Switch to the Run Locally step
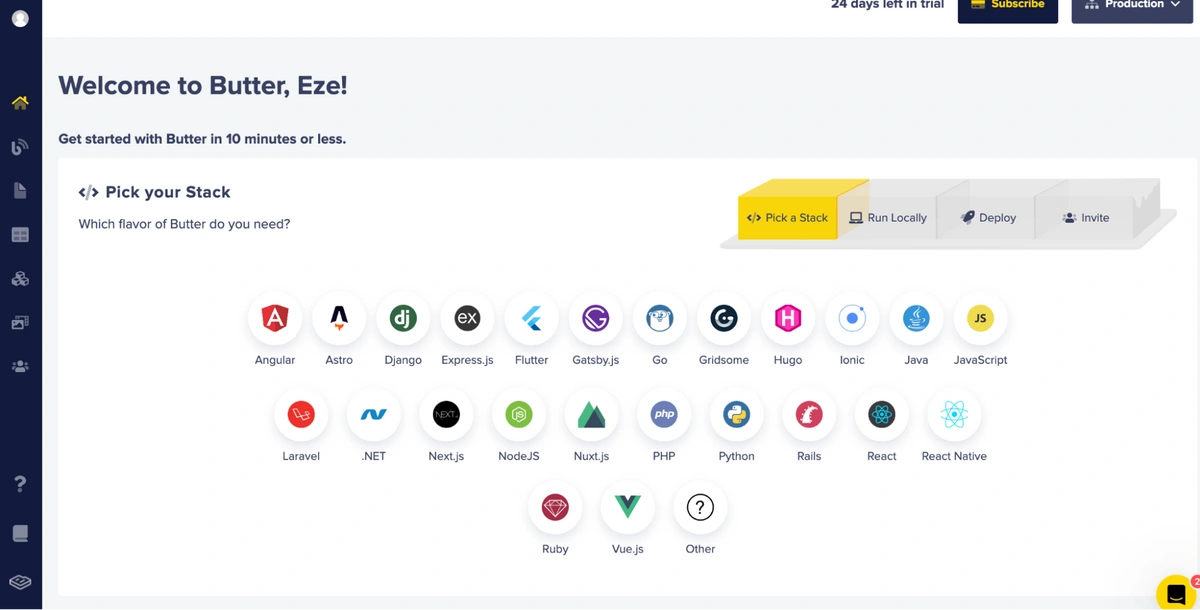1200x610 pixels. [888, 217]
